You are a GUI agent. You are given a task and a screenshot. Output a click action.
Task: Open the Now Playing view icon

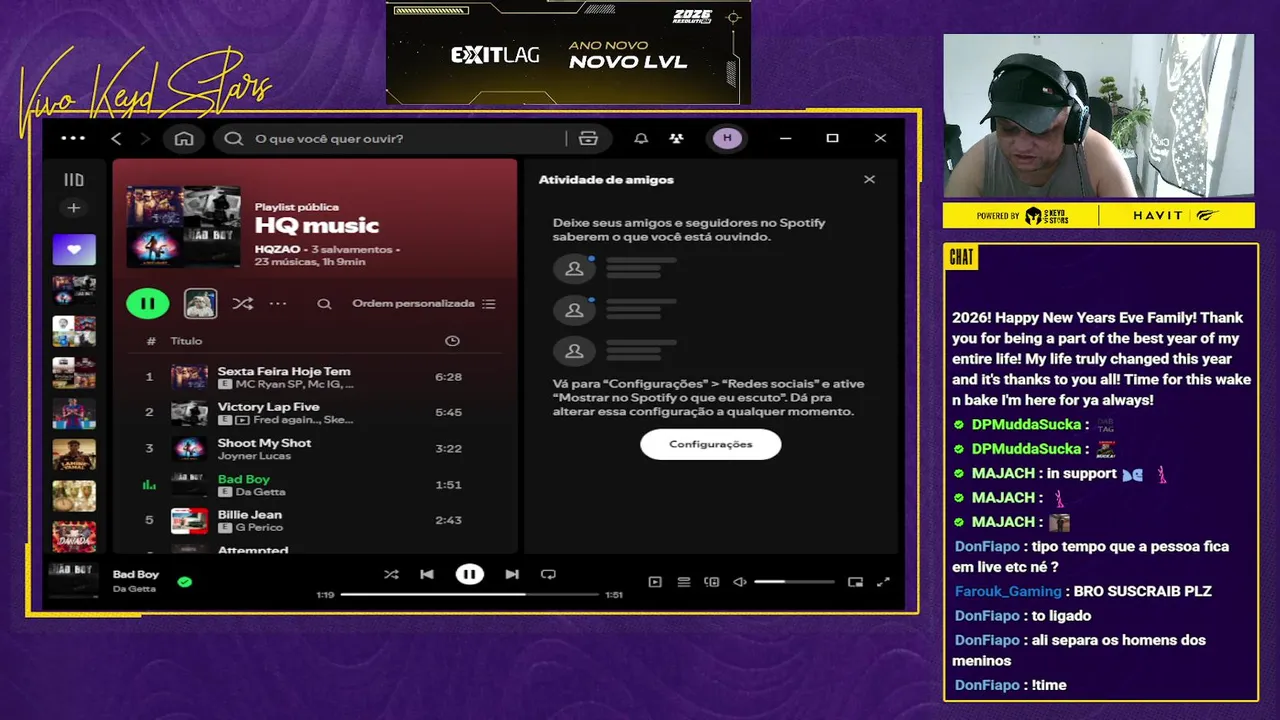[x=655, y=581]
